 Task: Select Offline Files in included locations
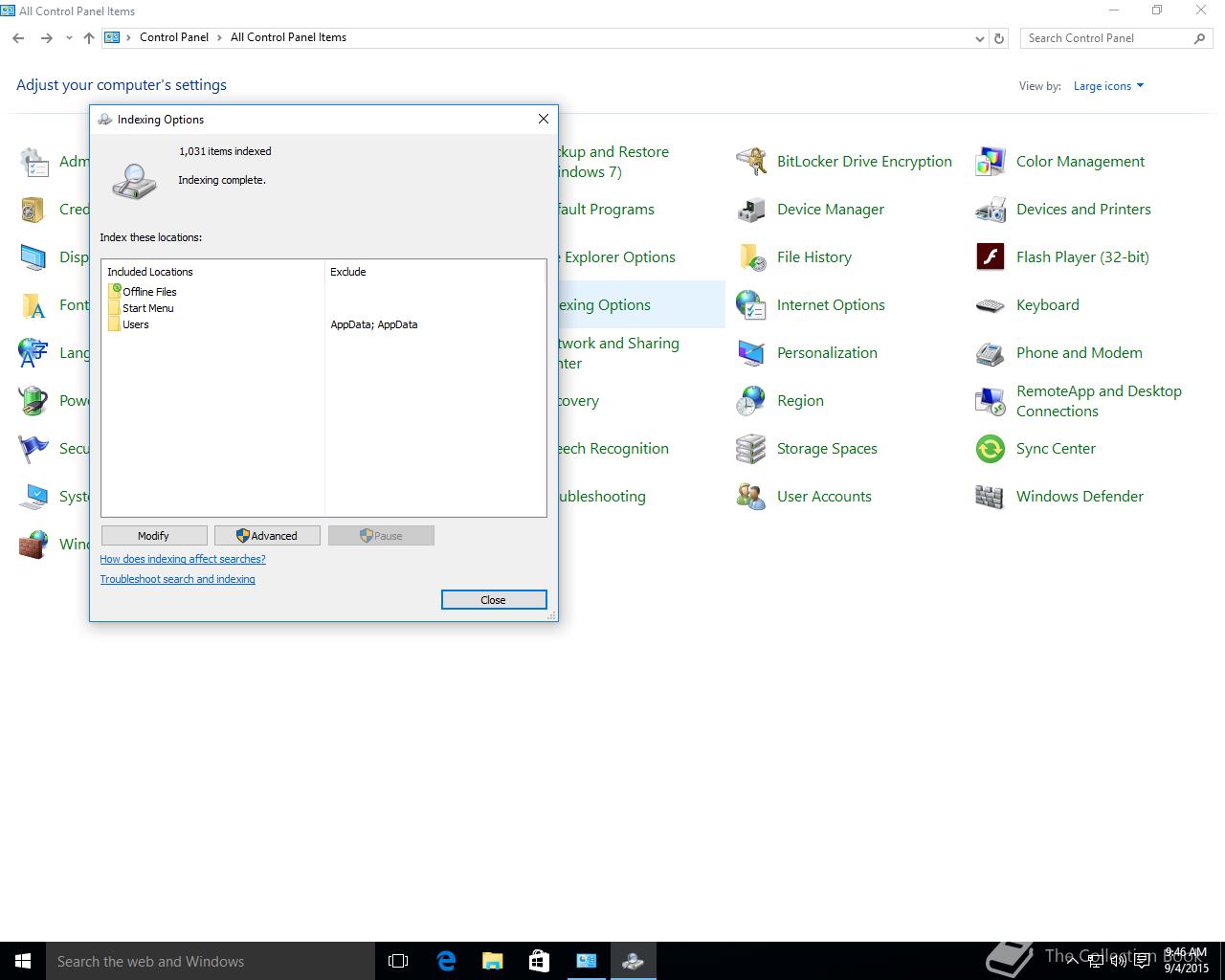(149, 292)
